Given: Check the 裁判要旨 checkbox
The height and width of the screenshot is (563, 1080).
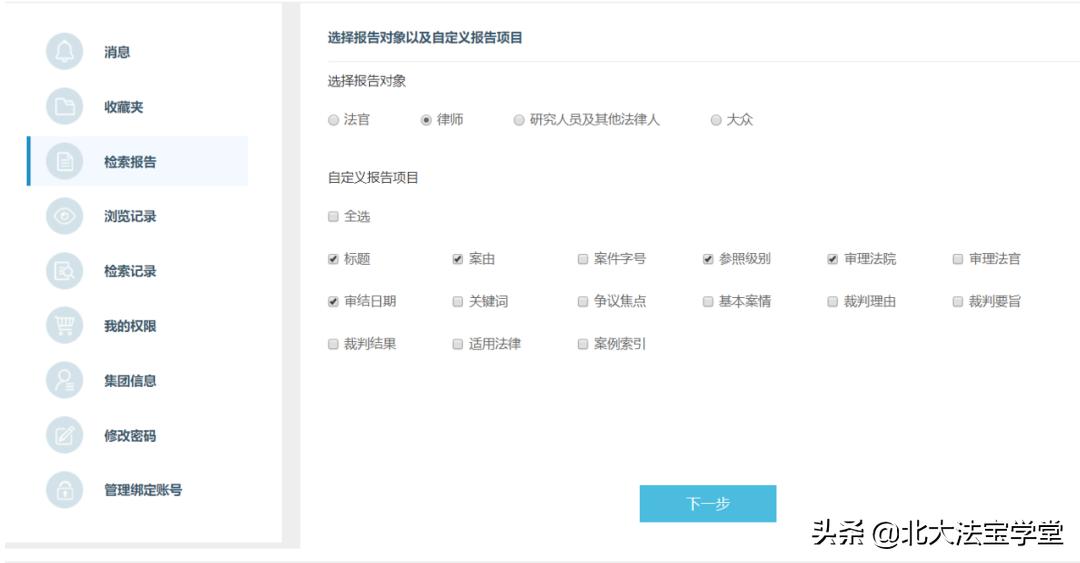Looking at the screenshot, I should [957, 301].
